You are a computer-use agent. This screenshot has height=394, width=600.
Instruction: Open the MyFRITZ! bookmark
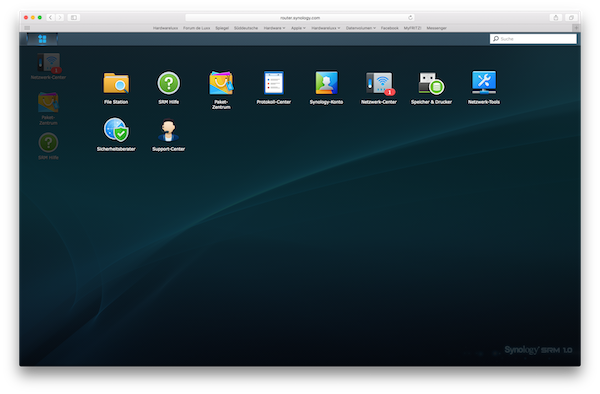click(412, 28)
